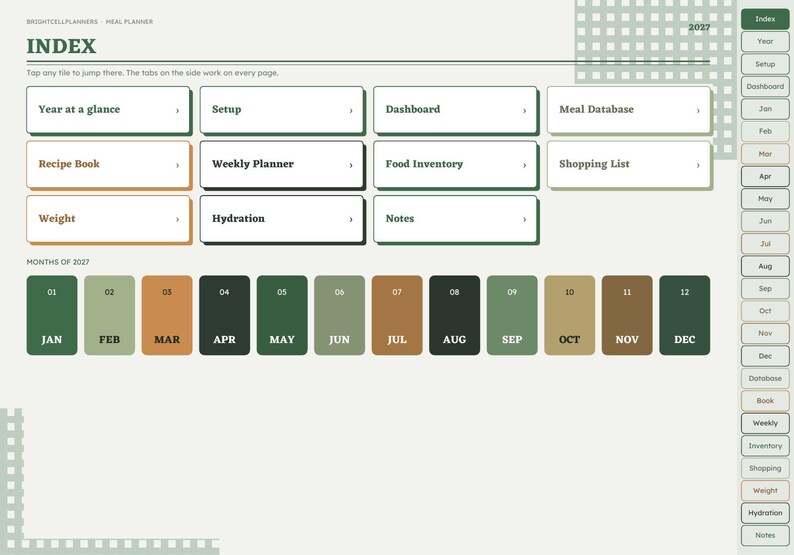This screenshot has height=555, width=794.
Task: Go to the Dec side tab
Action: point(765,356)
